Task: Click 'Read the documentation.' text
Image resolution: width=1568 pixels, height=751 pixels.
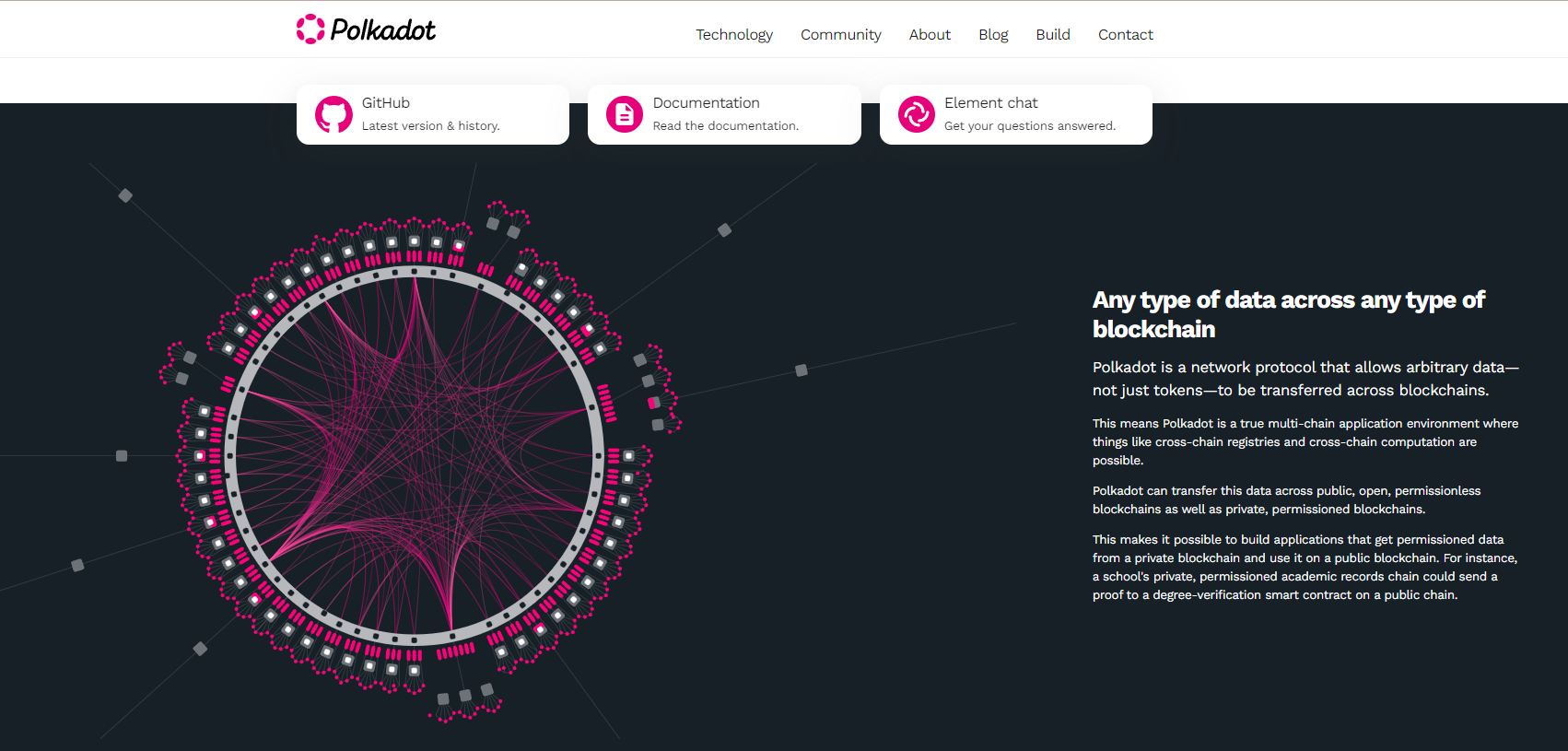Action: click(x=726, y=126)
